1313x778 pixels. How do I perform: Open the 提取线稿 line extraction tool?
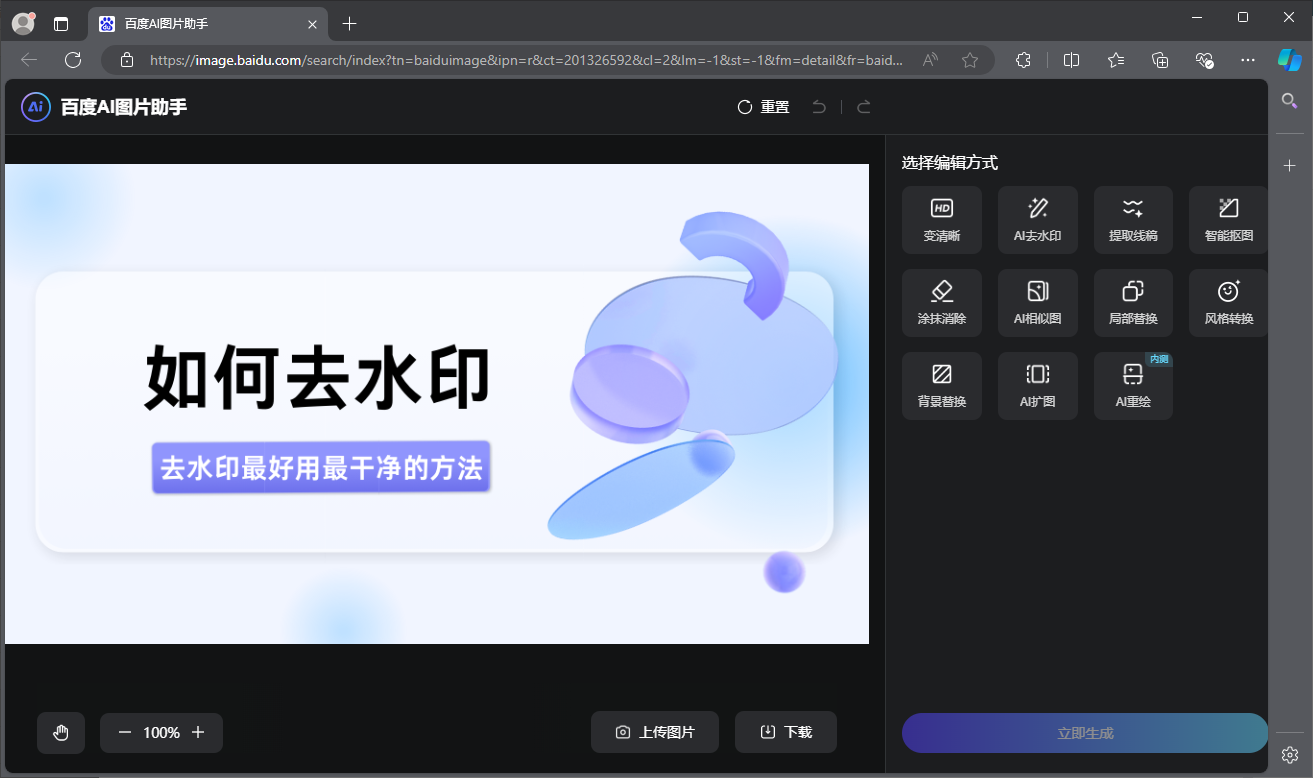[x=1132, y=219]
